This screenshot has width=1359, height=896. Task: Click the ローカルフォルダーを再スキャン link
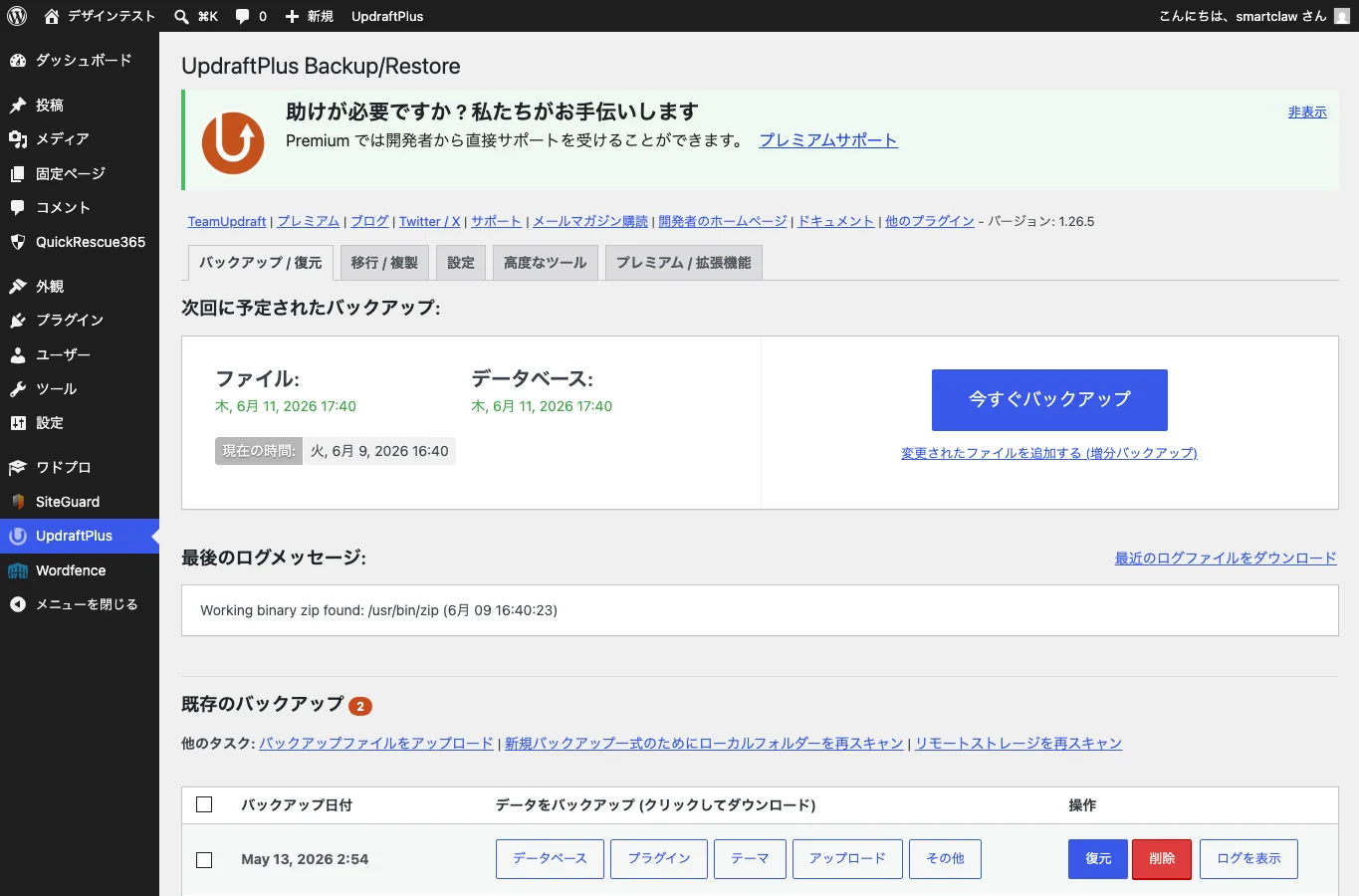click(x=704, y=744)
